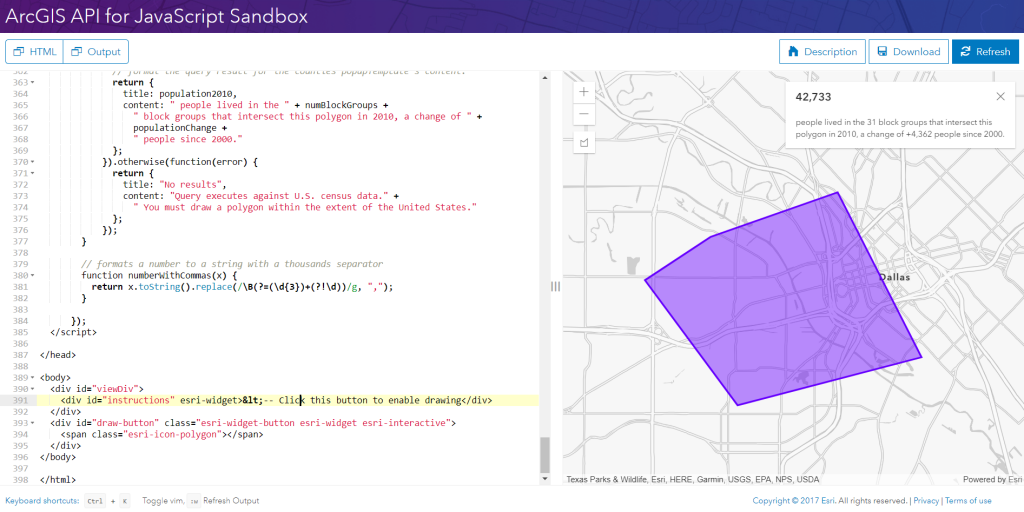
Task: Open the Privacy link
Action: [x=926, y=501]
